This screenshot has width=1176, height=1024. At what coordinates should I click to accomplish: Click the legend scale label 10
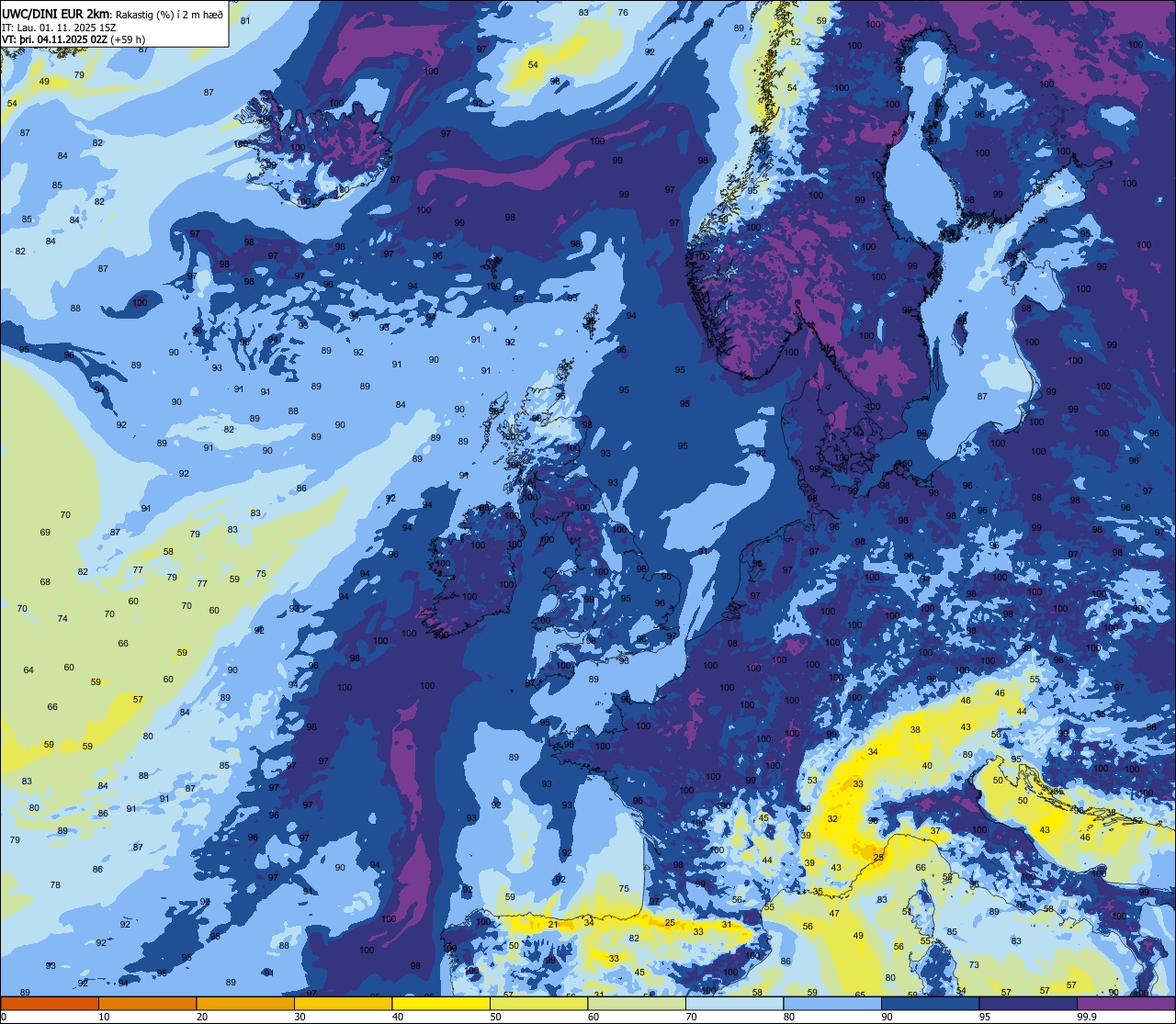pos(104,1017)
